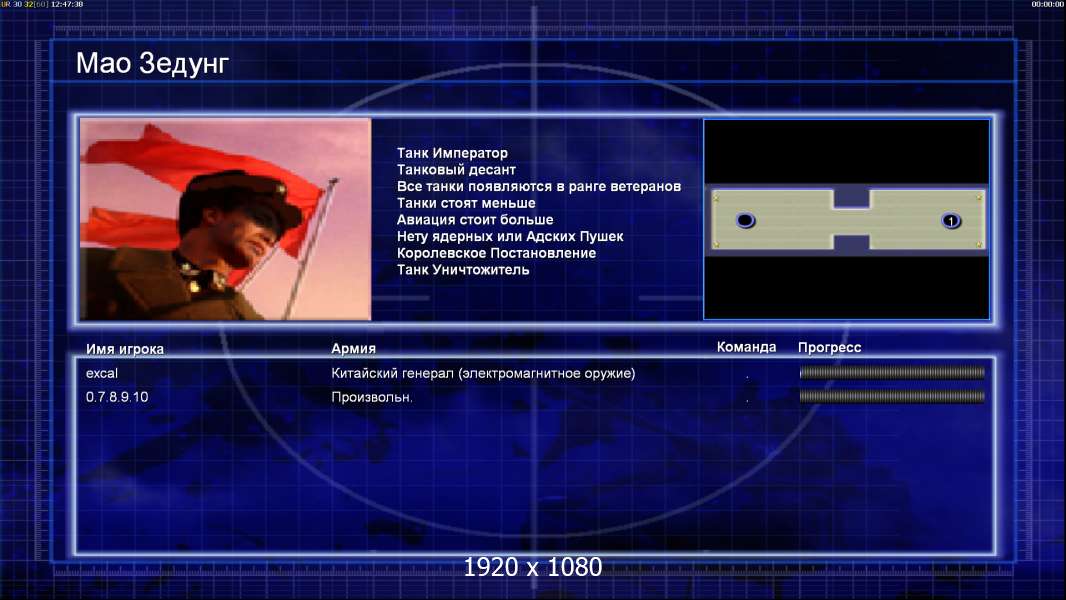Viewport: 1066px width, 600px height.
Task: Click the '00:00:00' timer readout
Action: pyautogui.click(x=1048, y=4)
